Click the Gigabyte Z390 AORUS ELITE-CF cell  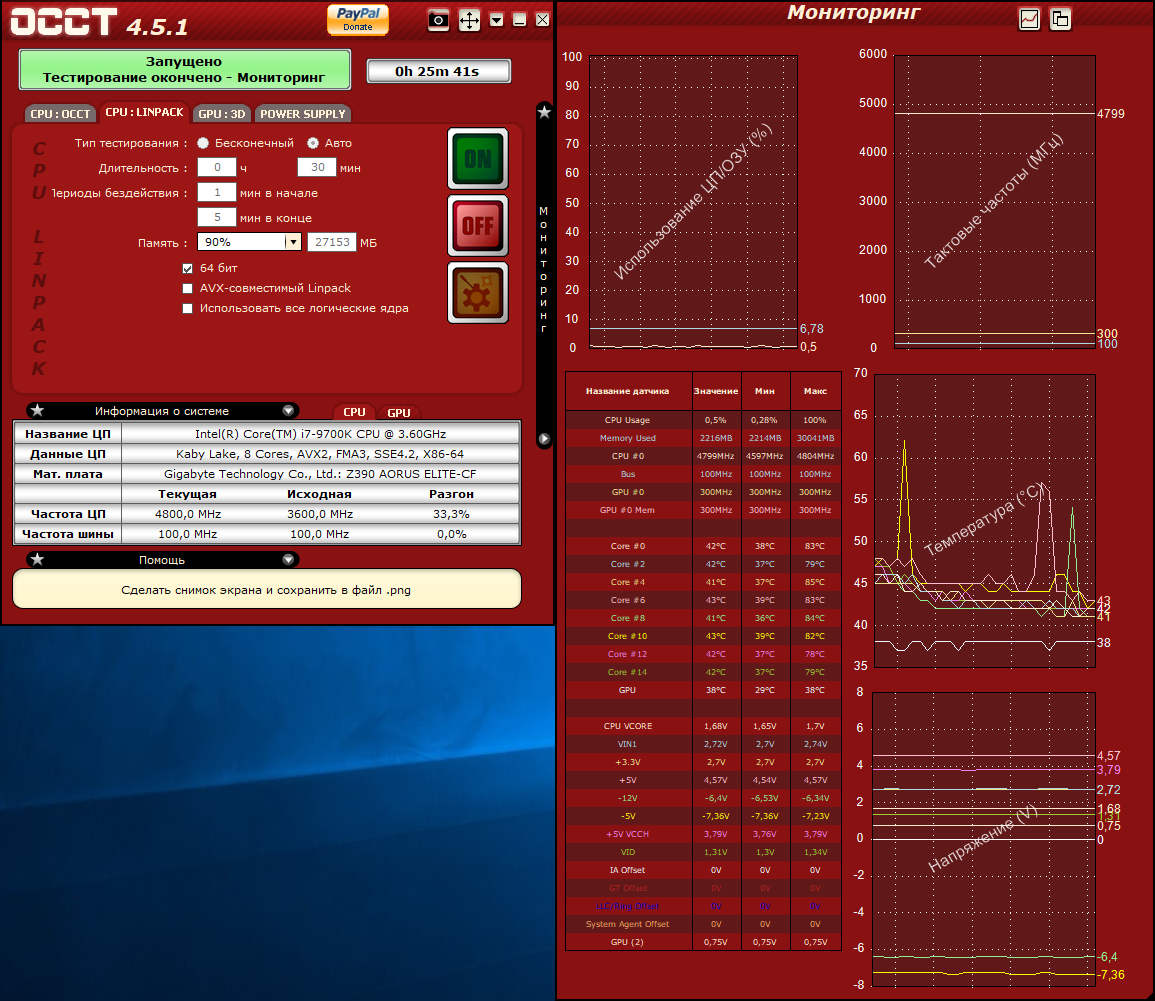320,474
